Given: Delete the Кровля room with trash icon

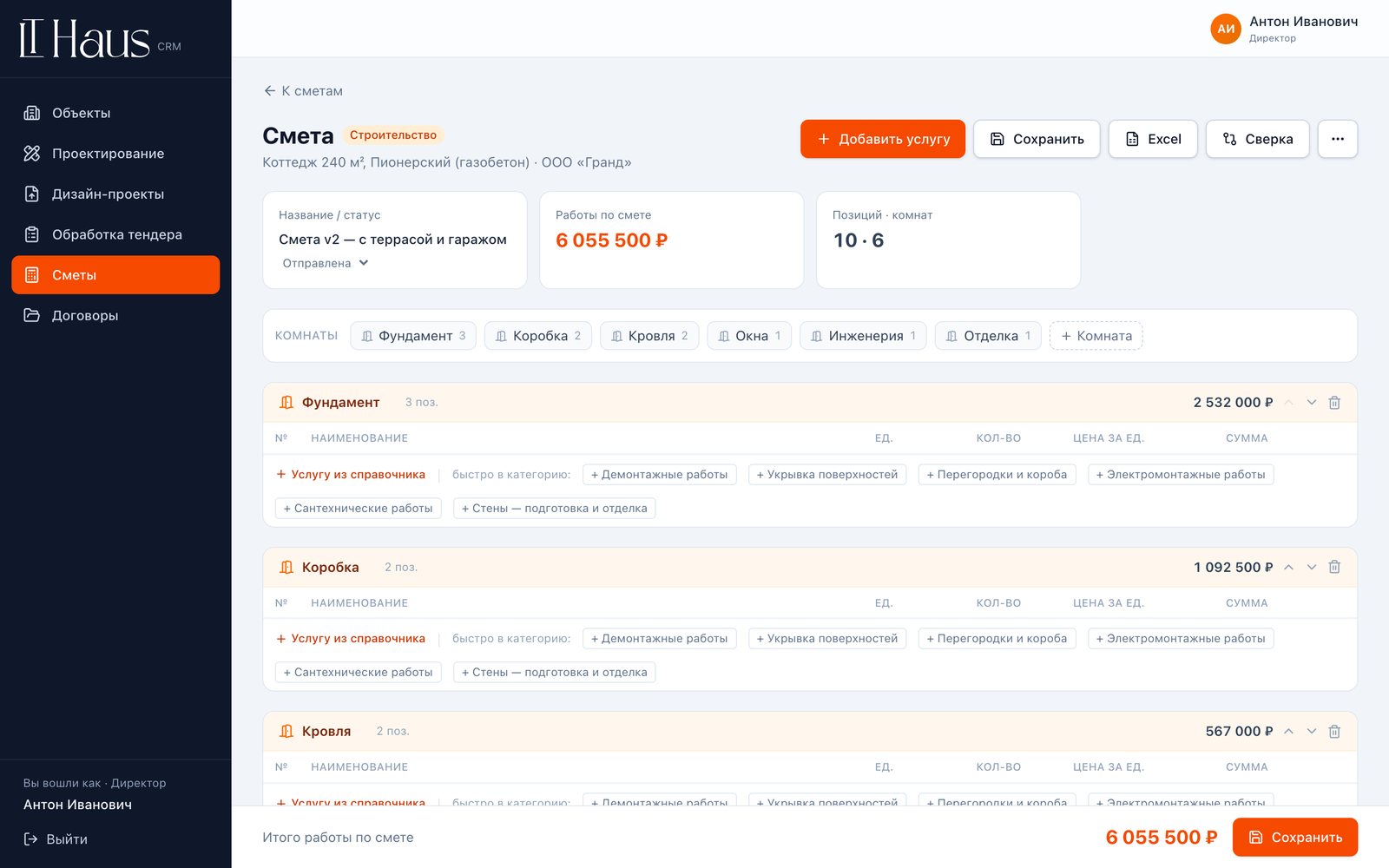Looking at the screenshot, I should click(1334, 732).
